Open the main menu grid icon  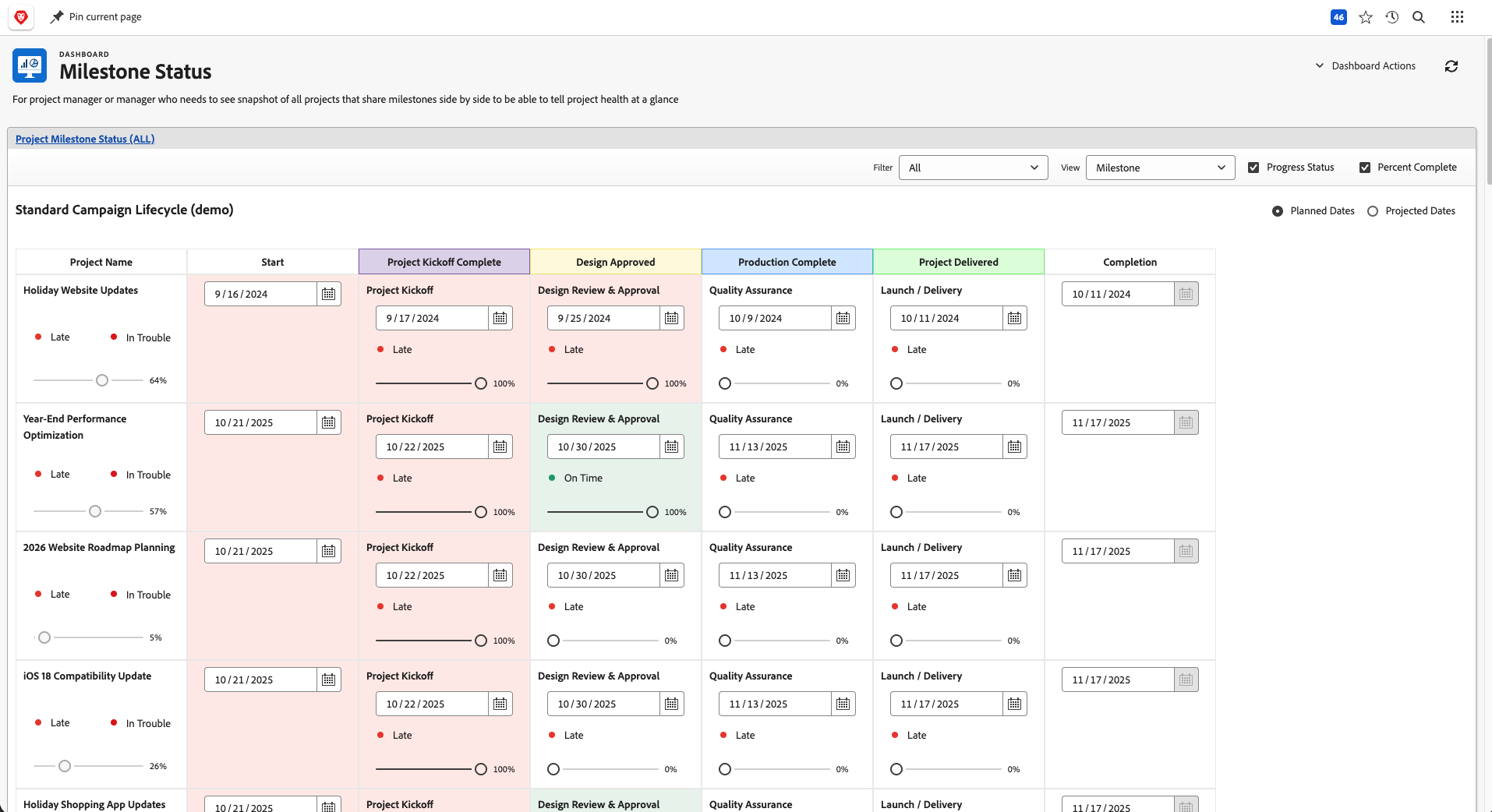point(1457,17)
